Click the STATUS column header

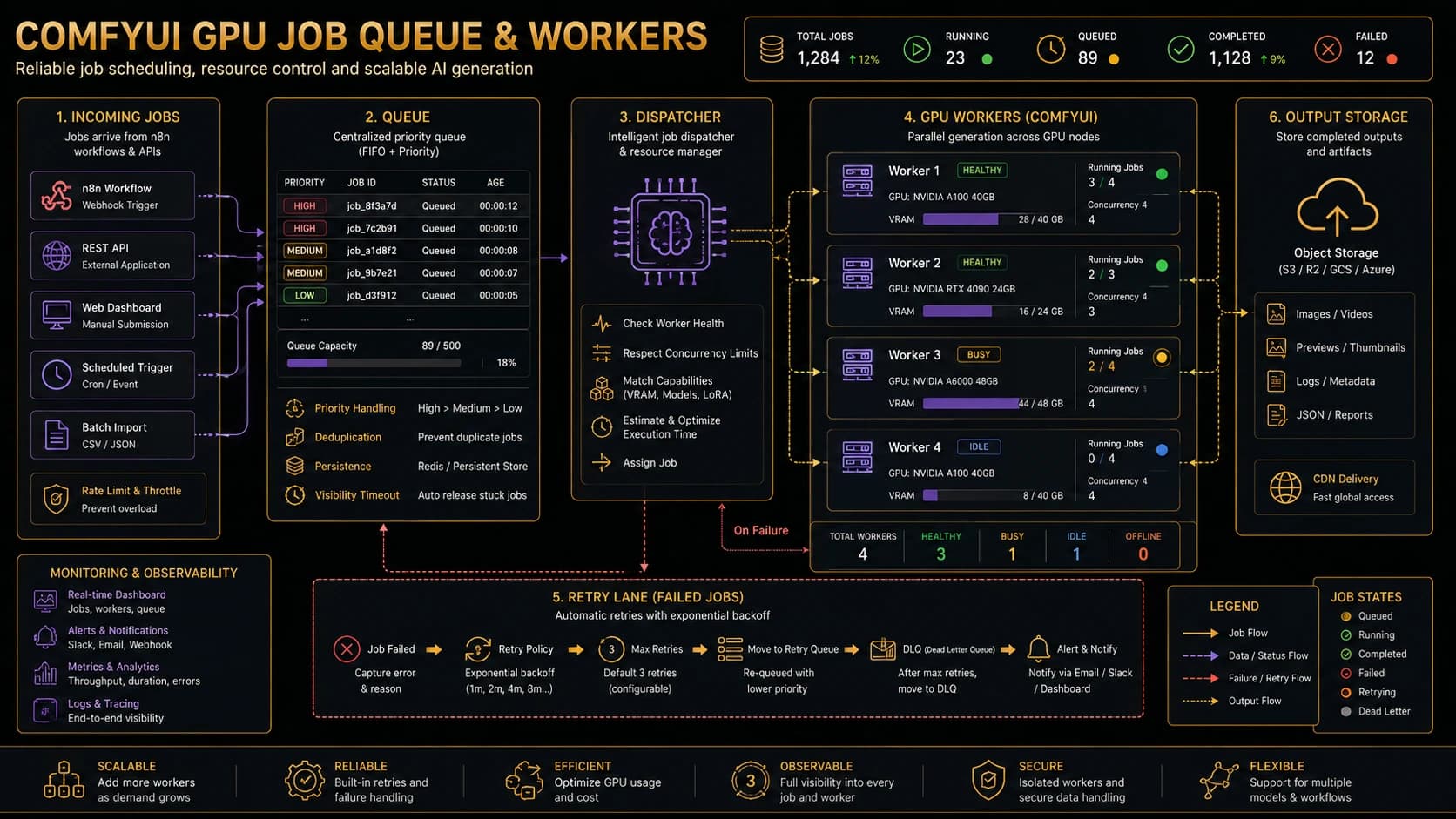point(439,183)
